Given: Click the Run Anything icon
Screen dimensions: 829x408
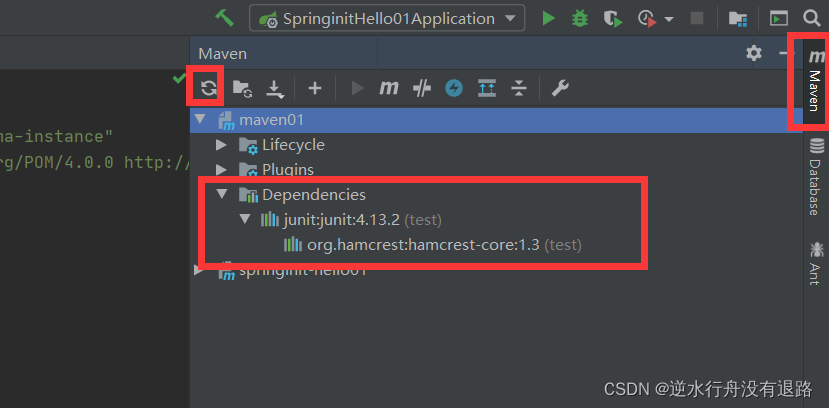Looking at the screenshot, I should [x=778, y=18].
